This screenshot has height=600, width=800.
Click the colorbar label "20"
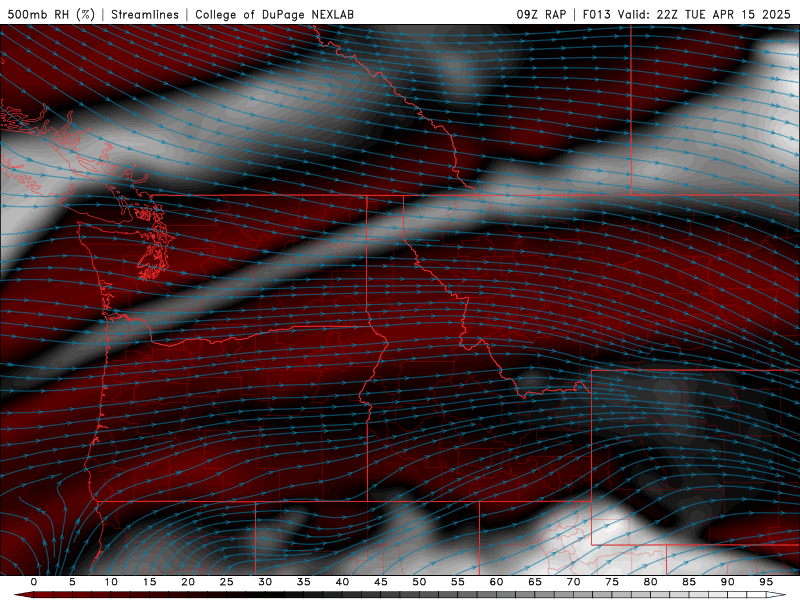coord(188,582)
